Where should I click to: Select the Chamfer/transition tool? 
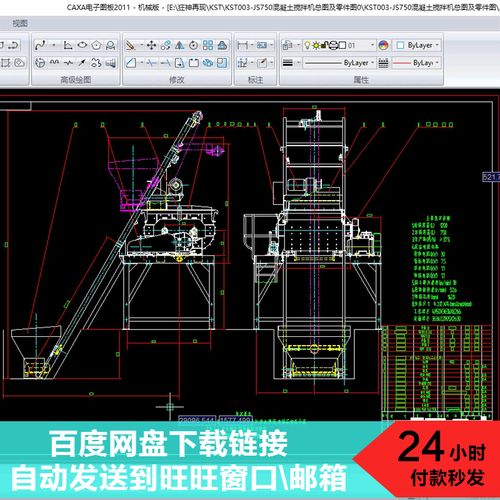131,63
